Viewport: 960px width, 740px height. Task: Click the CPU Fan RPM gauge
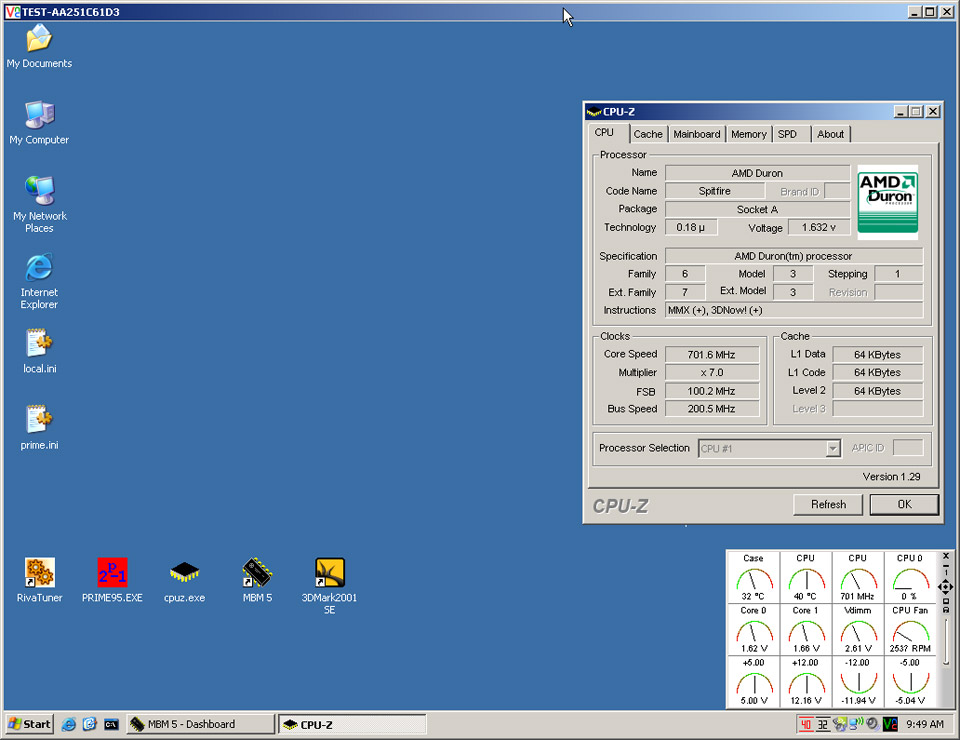[x=910, y=629]
